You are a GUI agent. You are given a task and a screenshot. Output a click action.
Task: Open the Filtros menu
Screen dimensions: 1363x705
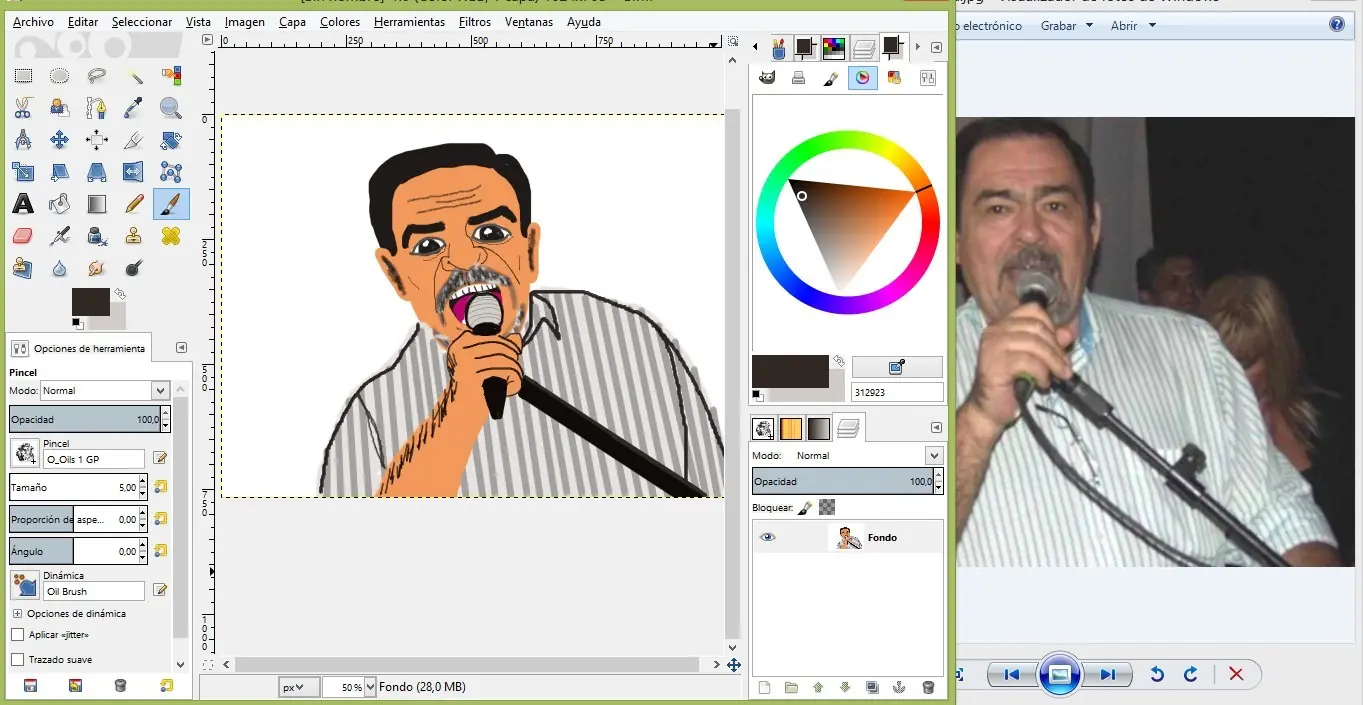click(x=475, y=22)
